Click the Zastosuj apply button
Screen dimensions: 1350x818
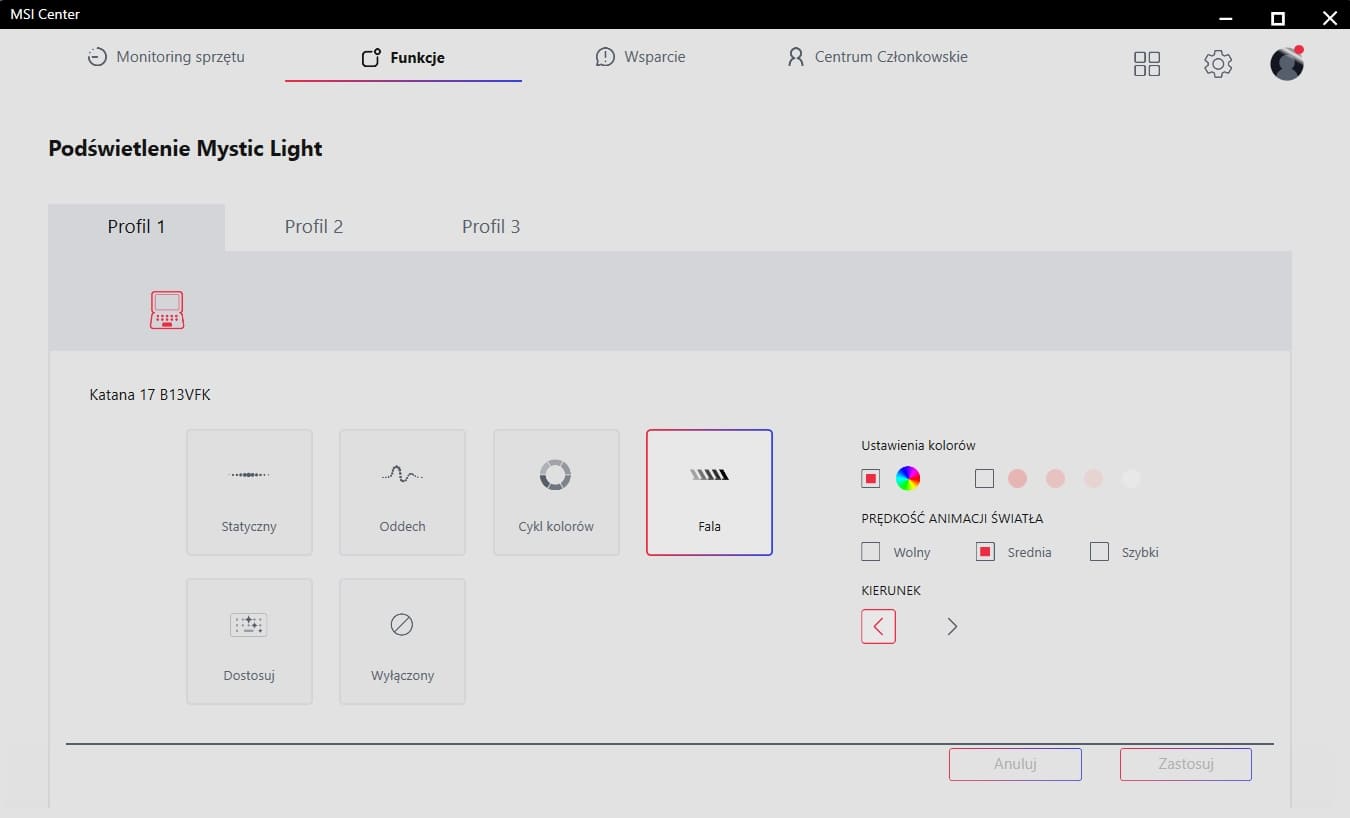click(1186, 764)
